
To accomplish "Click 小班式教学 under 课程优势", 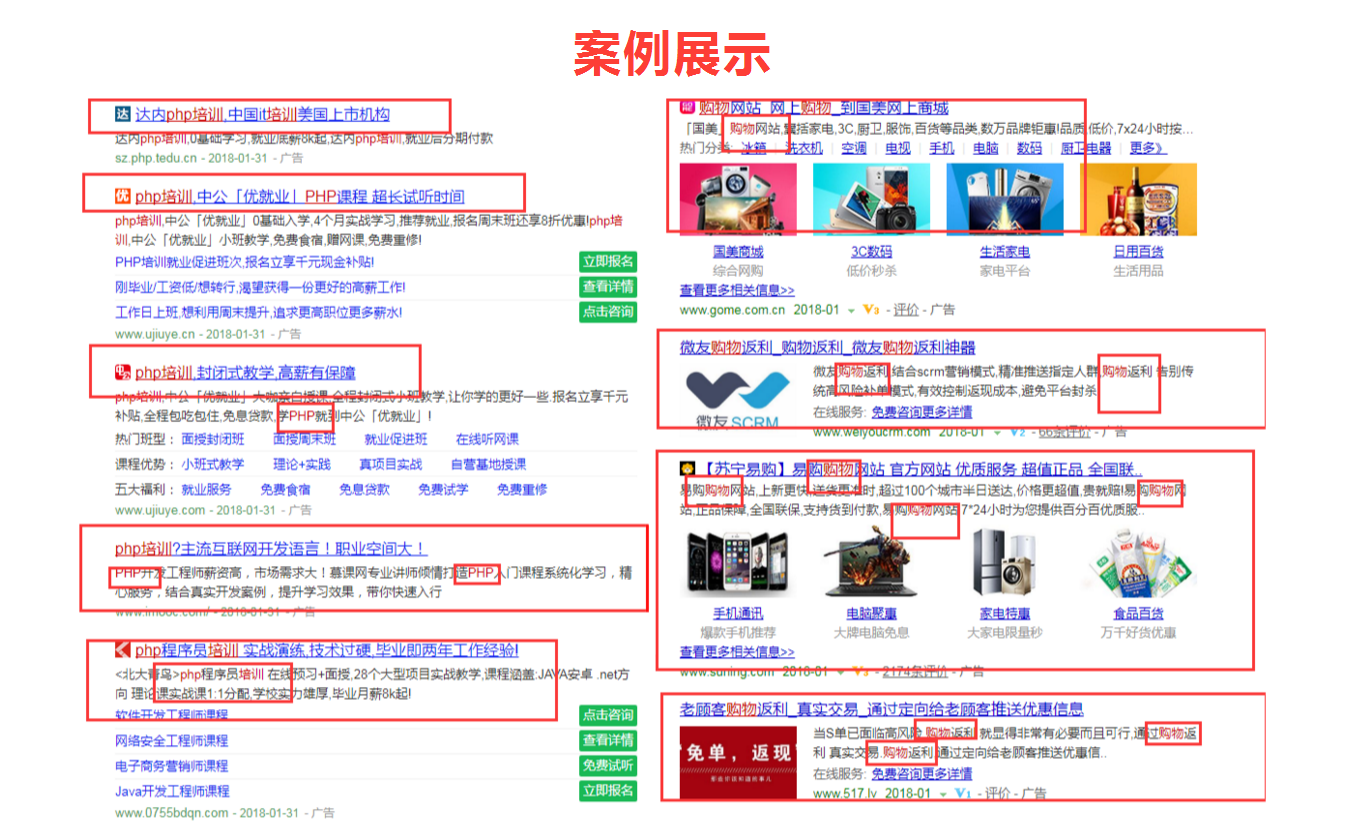I will (x=213, y=464).
